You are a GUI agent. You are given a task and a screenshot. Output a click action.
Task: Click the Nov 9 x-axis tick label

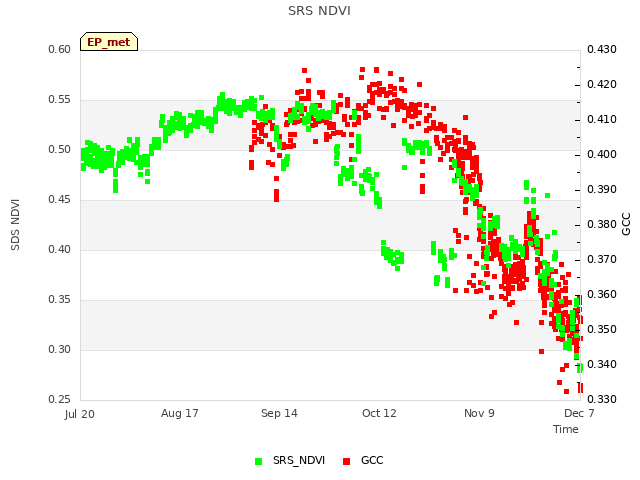(479, 413)
